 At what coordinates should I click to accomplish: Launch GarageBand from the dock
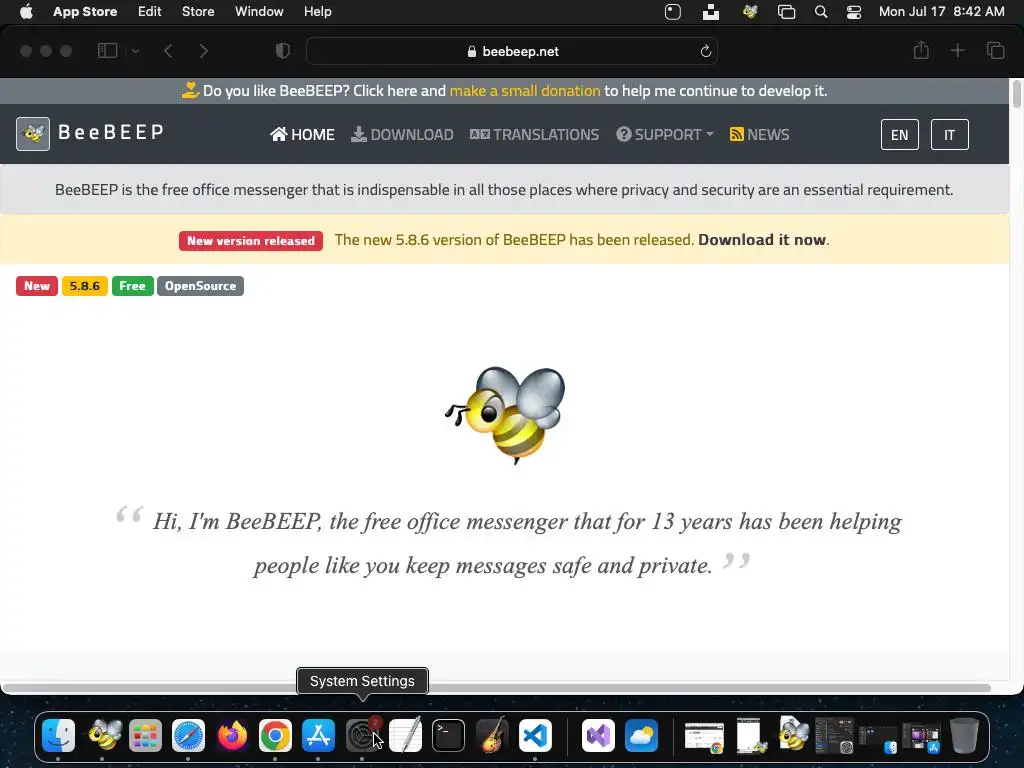tap(492, 735)
